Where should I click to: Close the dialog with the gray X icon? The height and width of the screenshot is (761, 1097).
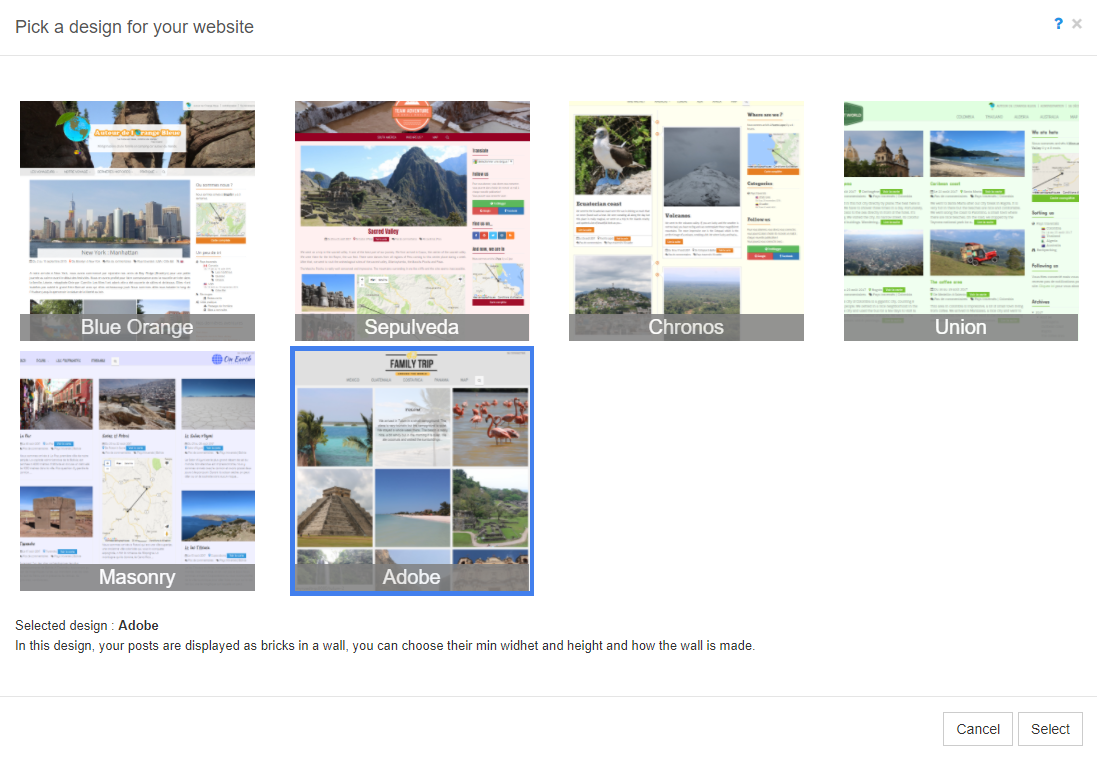click(x=1077, y=23)
